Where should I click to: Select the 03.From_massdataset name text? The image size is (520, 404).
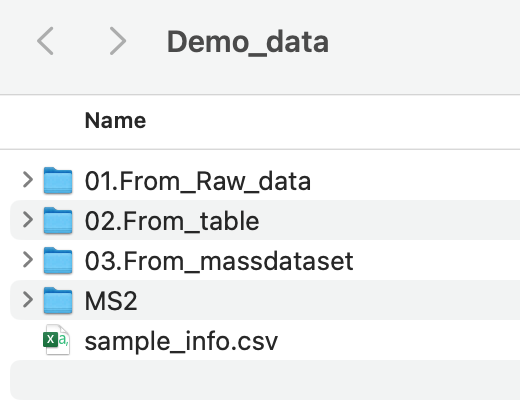coord(219,261)
